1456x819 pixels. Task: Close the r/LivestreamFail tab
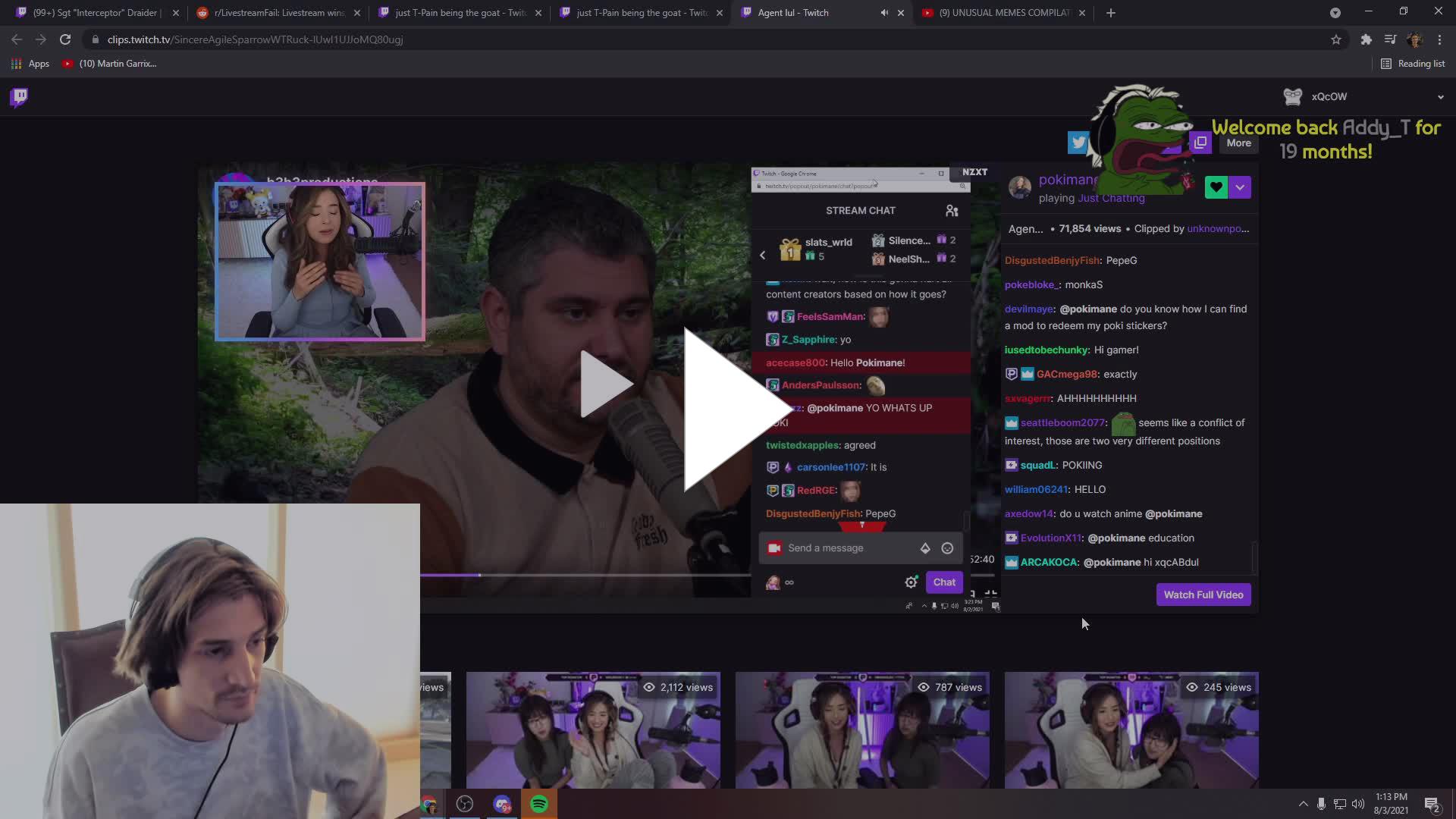(x=356, y=13)
